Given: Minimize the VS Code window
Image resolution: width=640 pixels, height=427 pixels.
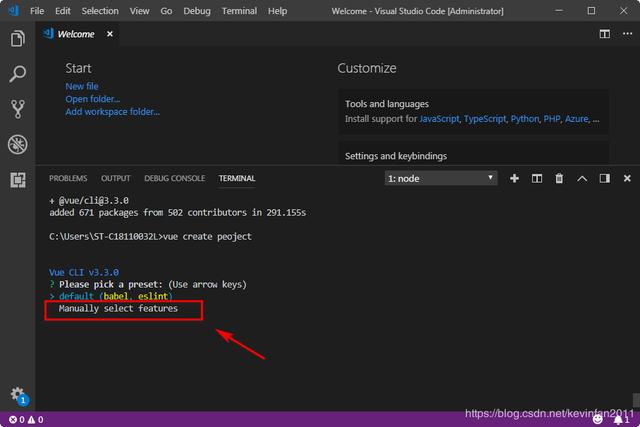Looking at the screenshot, I should click(x=559, y=11).
